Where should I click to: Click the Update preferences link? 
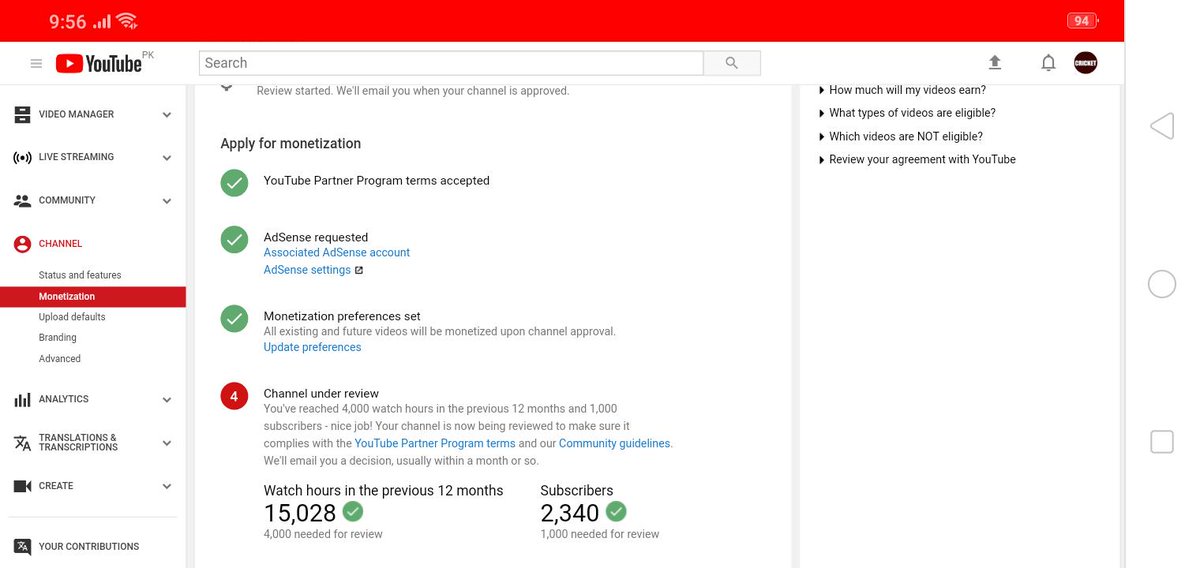[x=312, y=347]
